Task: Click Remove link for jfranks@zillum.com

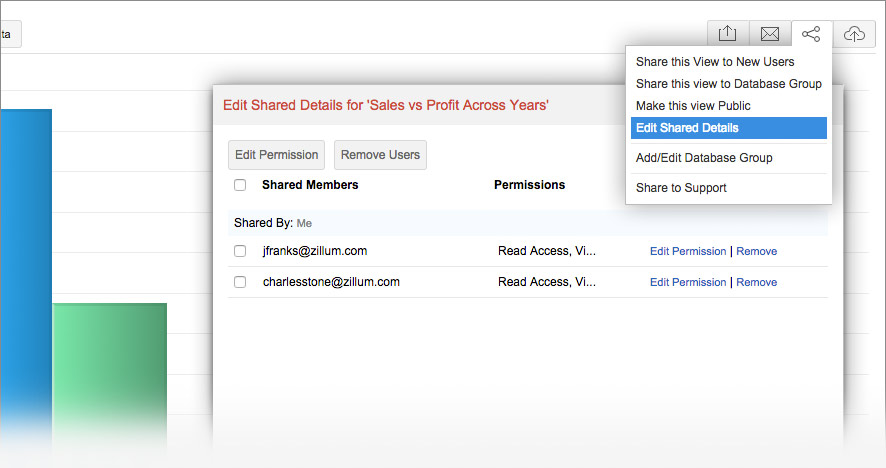Action: pos(756,252)
